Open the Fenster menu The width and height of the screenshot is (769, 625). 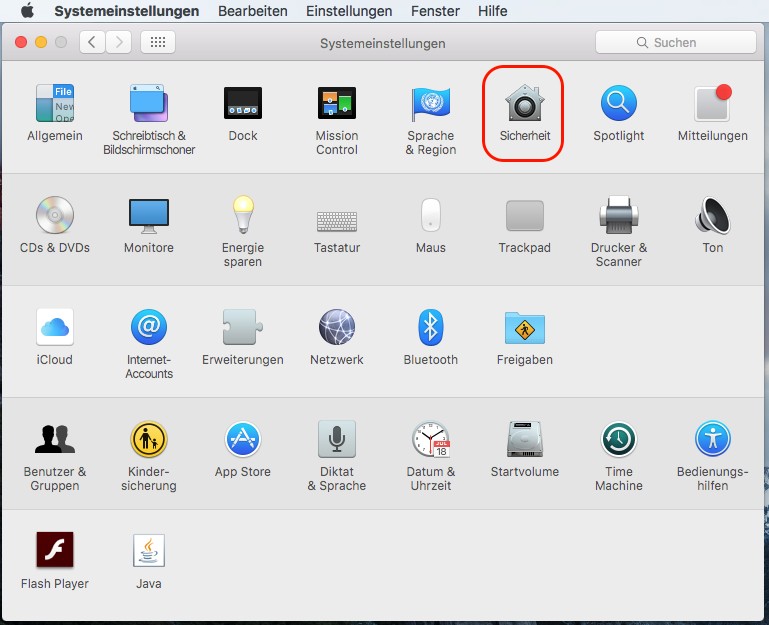click(x=435, y=11)
